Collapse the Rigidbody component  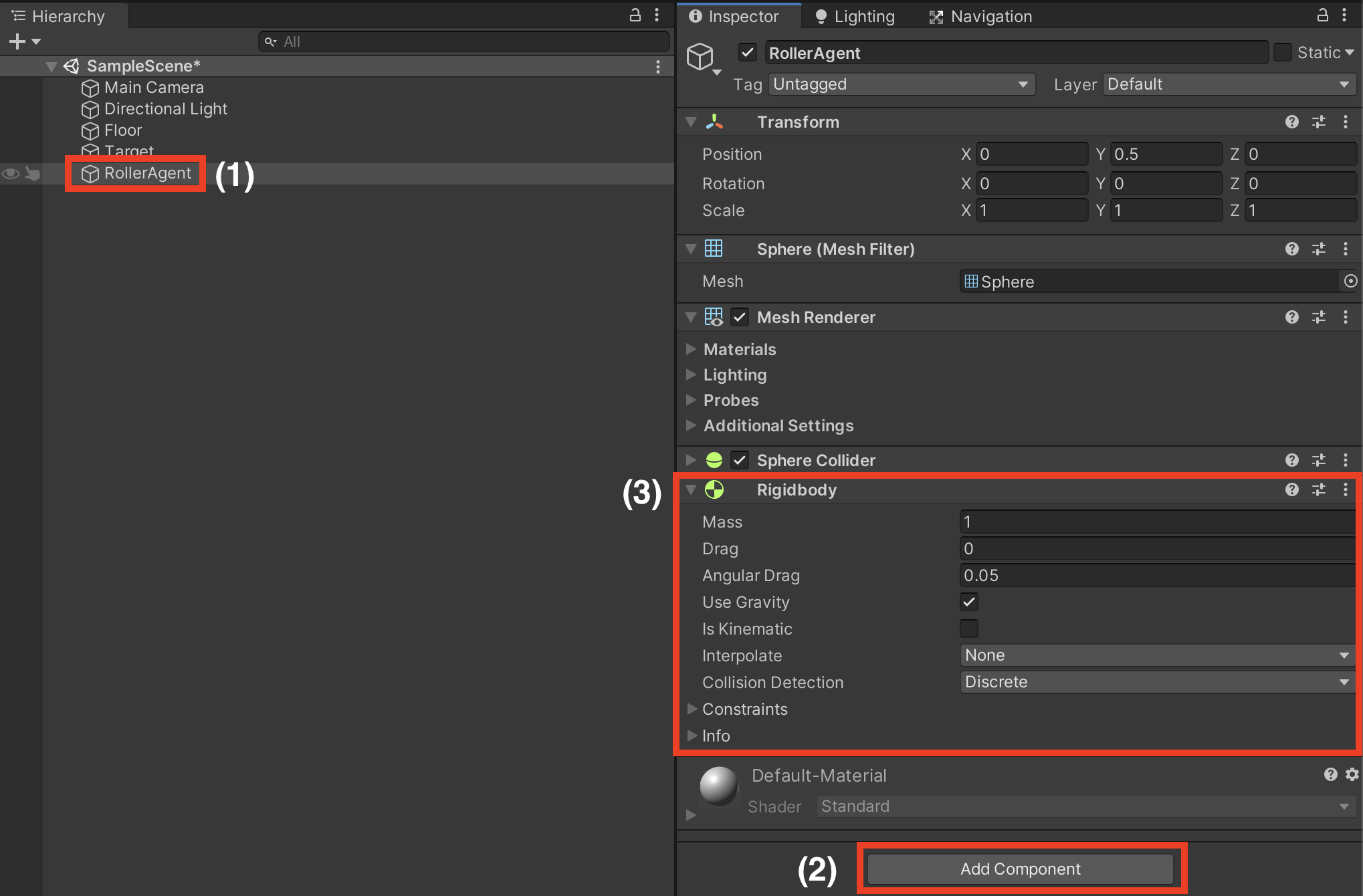click(691, 490)
